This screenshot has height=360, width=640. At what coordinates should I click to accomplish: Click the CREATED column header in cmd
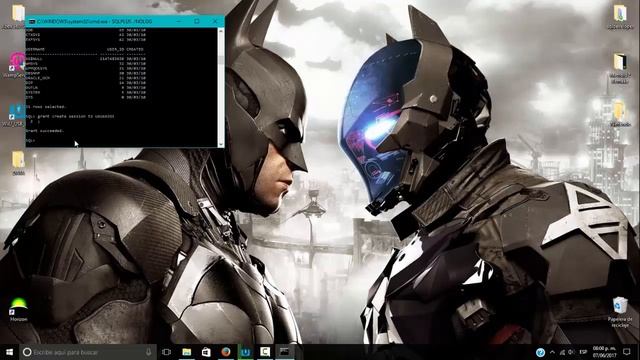[135, 49]
